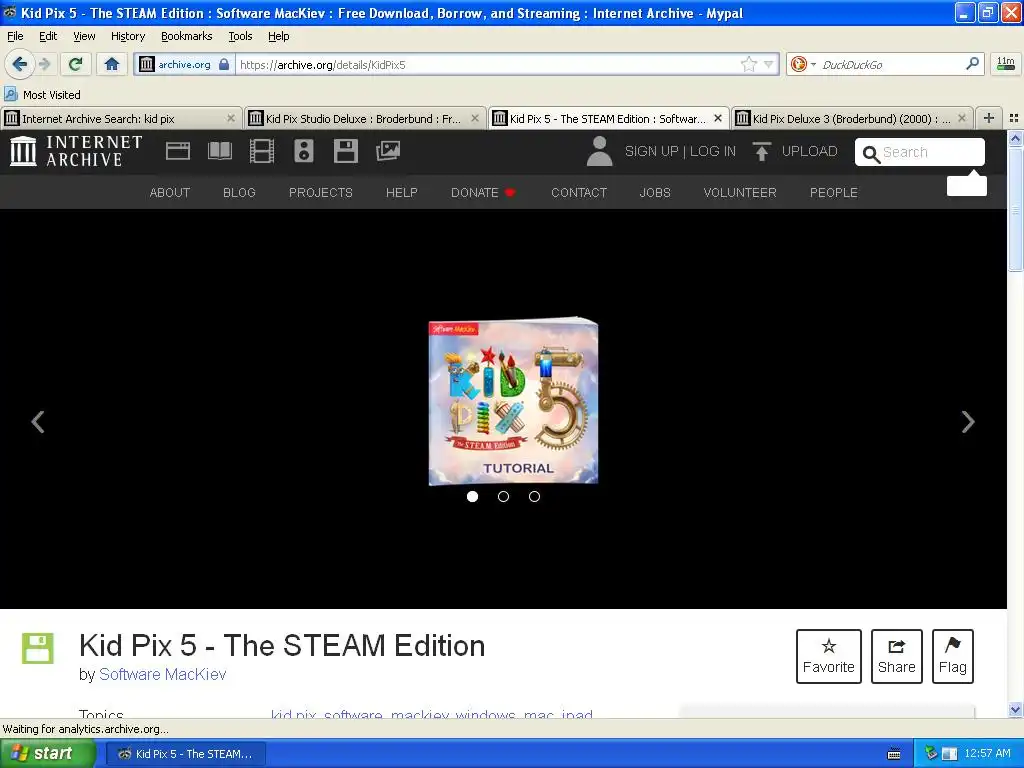1024x768 pixels.
Task: Open the HELP nav link in the Archive bar
Action: click(x=402, y=193)
